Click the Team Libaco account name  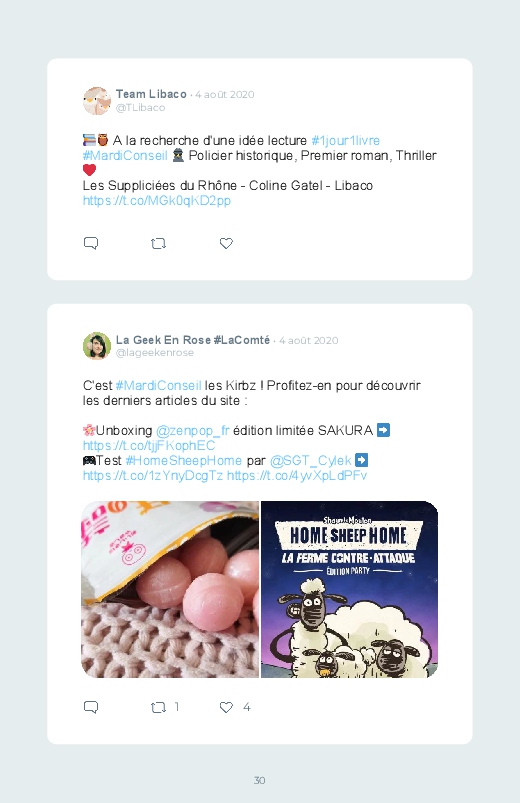151,94
